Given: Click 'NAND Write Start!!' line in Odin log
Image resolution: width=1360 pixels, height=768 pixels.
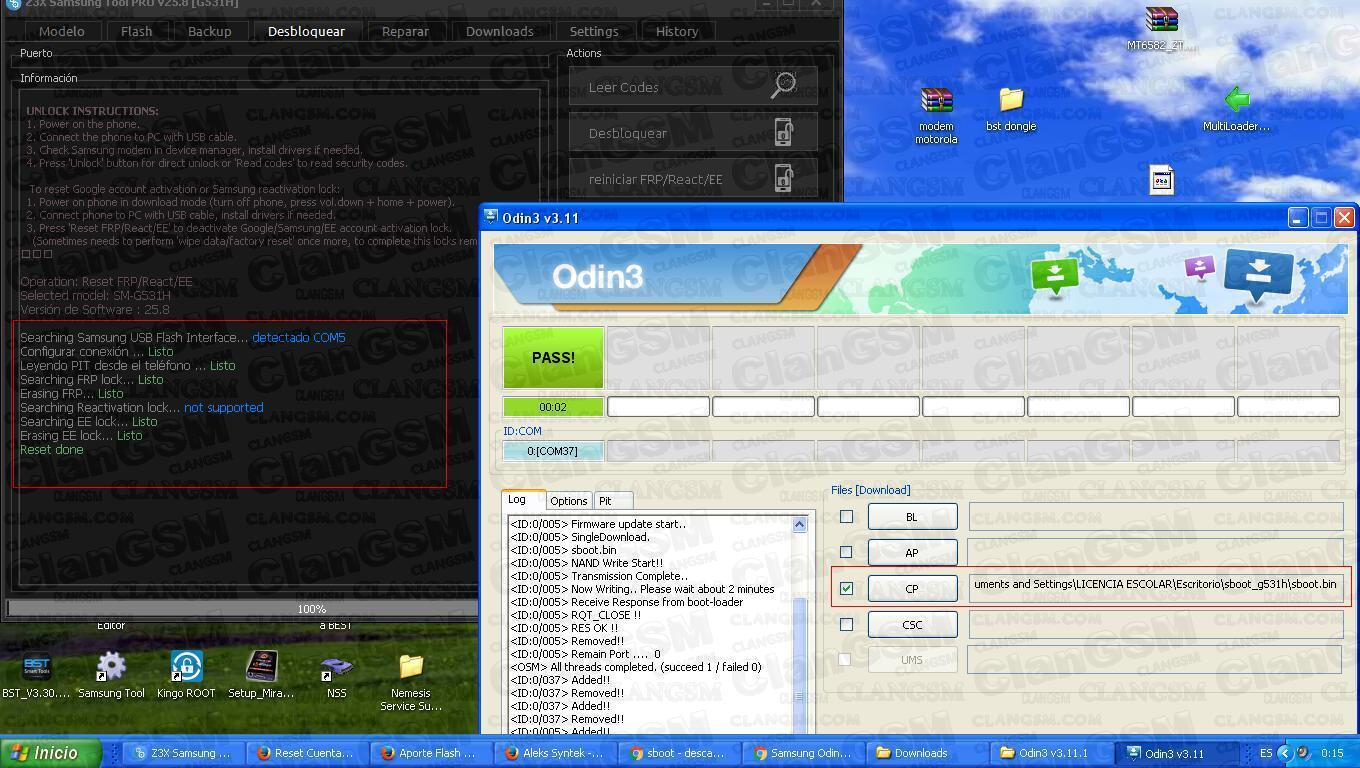Looking at the screenshot, I should click(x=617, y=563).
